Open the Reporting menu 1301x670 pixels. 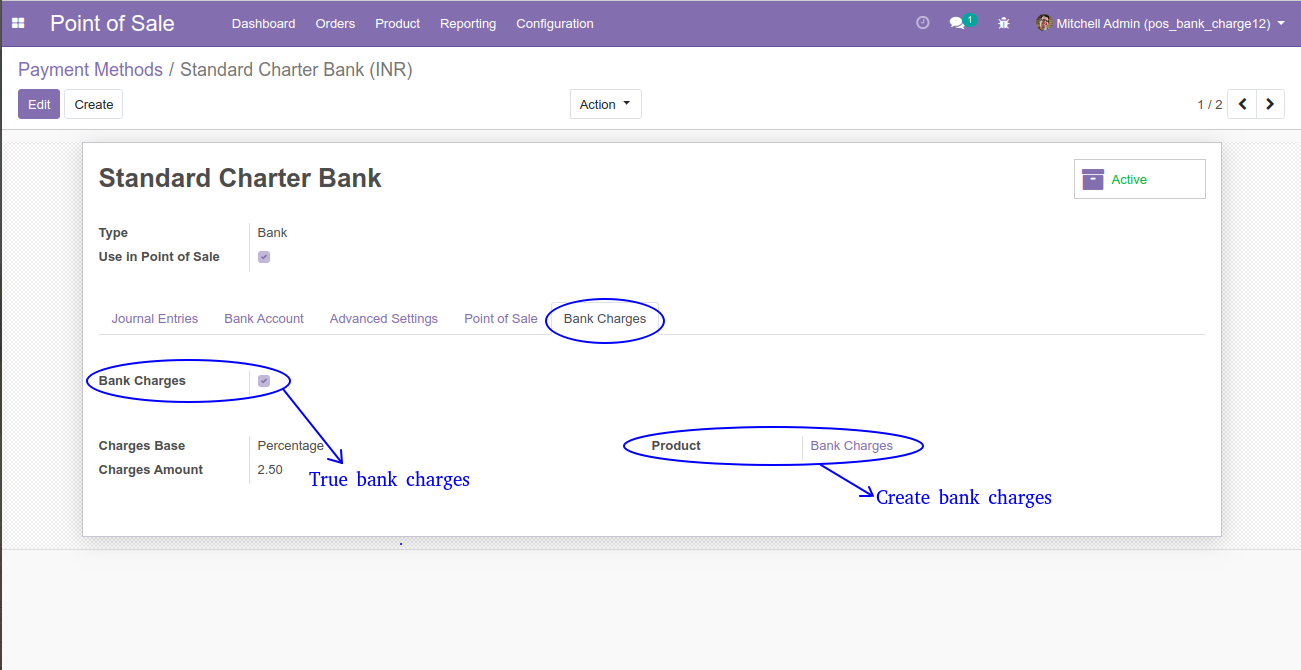[x=468, y=23]
